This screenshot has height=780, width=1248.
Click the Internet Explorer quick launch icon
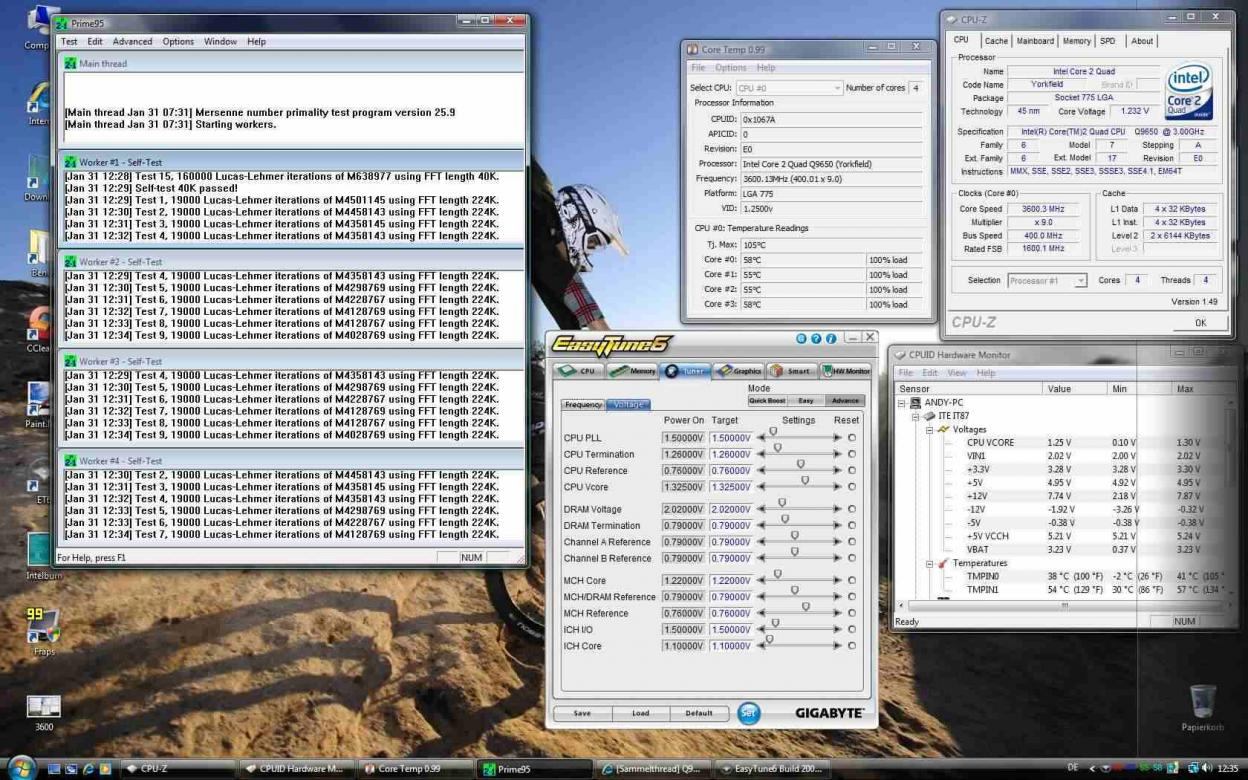(88, 769)
